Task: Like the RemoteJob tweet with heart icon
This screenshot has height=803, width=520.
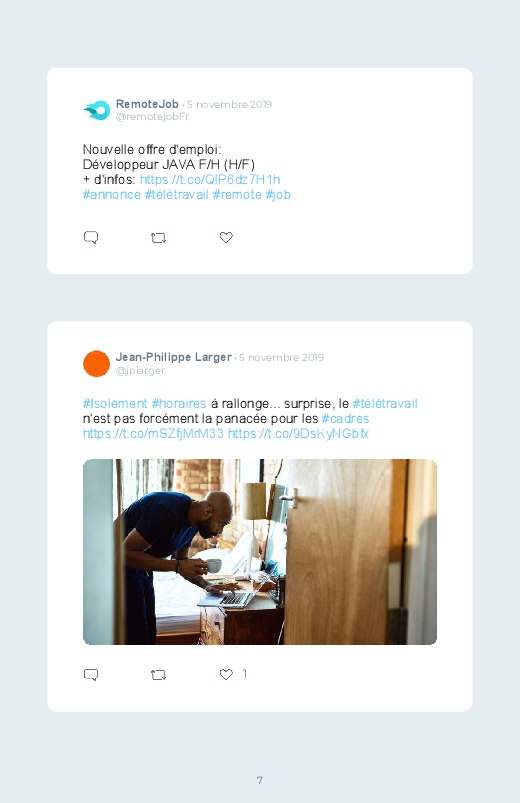Action: (226, 237)
